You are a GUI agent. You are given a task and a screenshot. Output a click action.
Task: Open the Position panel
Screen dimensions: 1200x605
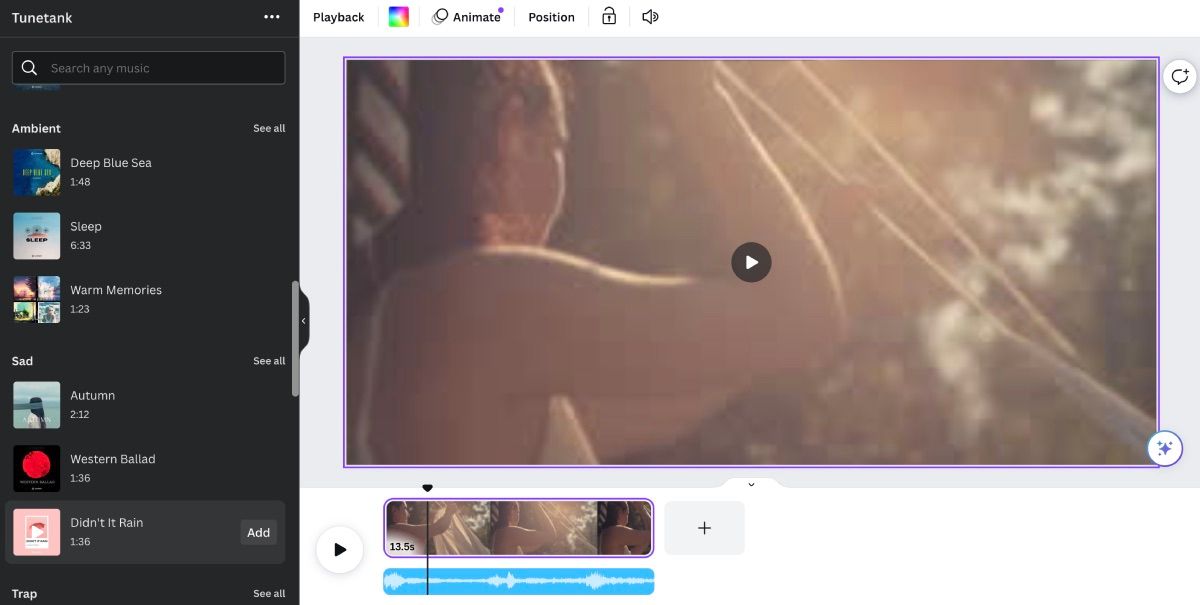(x=550, y=16)
